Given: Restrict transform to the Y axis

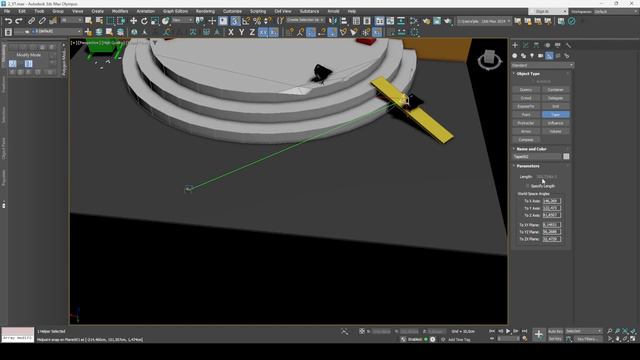Looking at the screenshot, I should (x=242, y=32).
